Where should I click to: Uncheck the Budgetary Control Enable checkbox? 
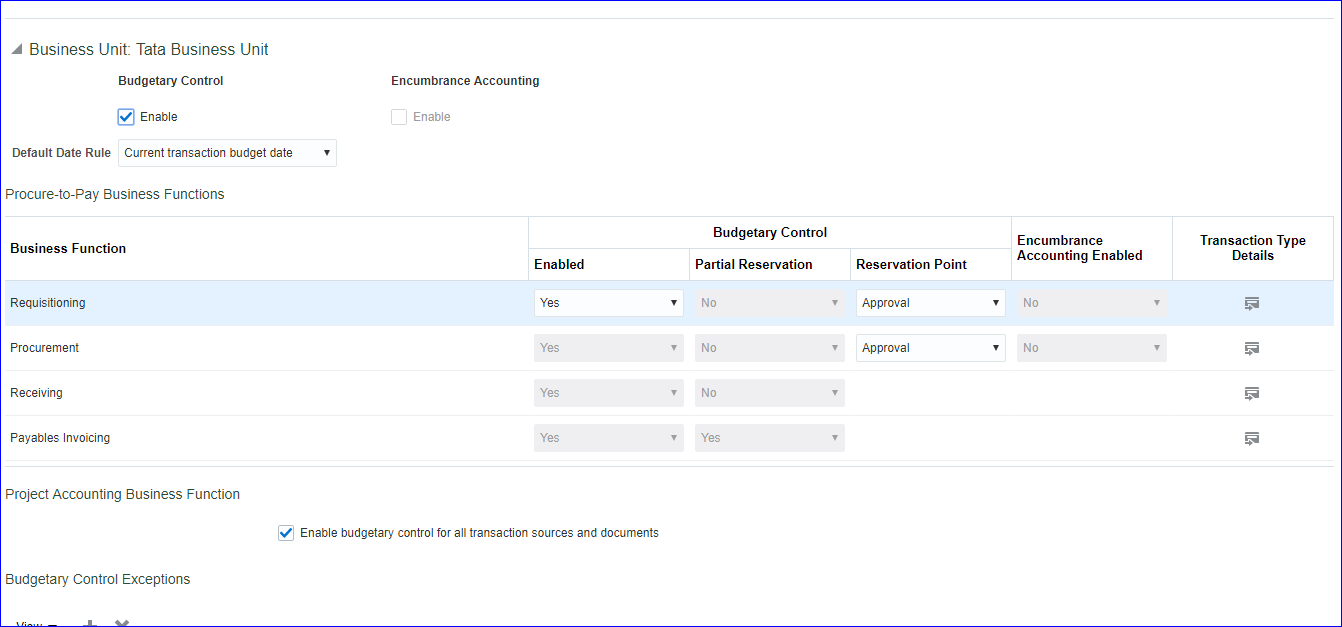click(x=126, y=117)
